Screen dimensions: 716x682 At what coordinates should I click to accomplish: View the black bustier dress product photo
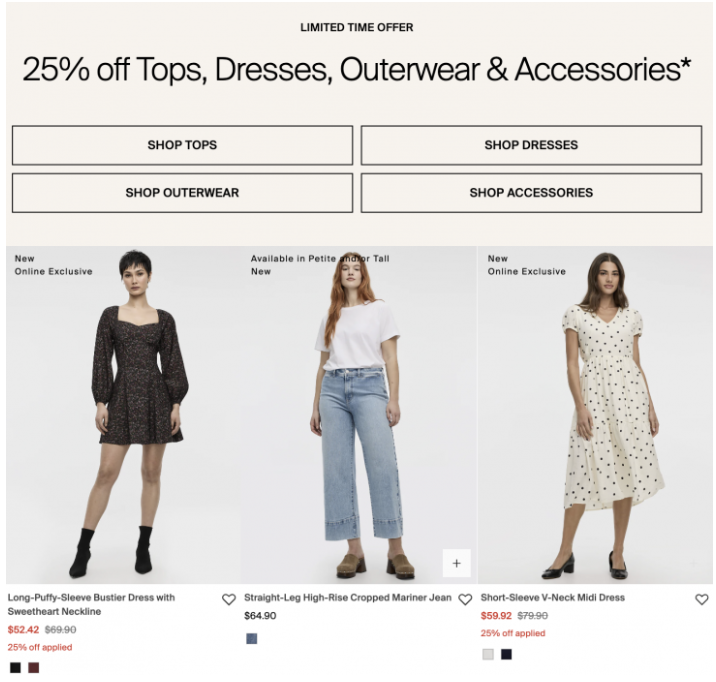123,415
